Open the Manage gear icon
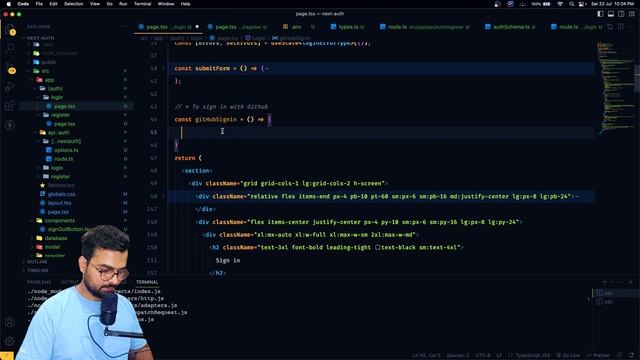This screenshot has height=360, width=640. [10, 340]
